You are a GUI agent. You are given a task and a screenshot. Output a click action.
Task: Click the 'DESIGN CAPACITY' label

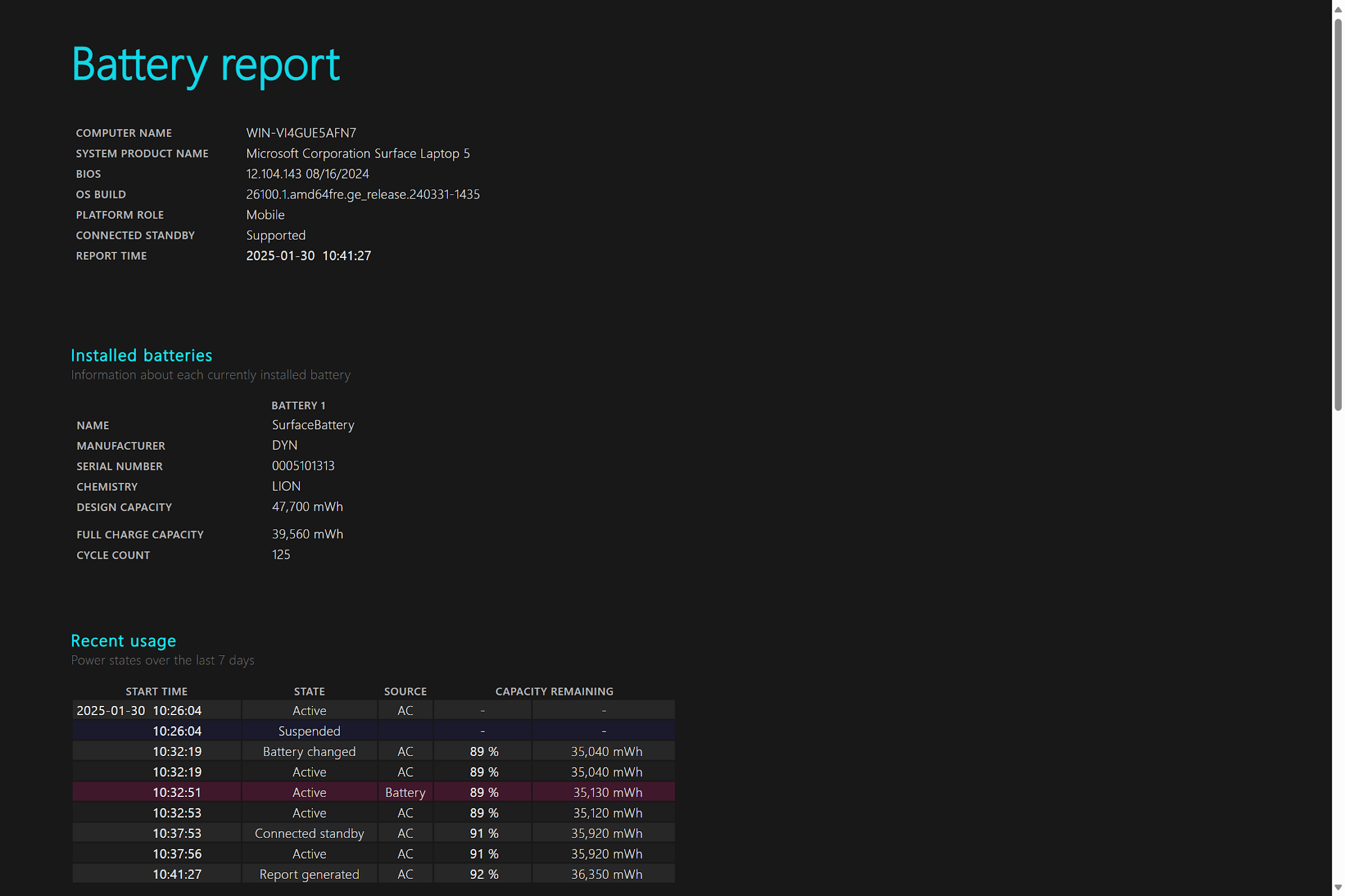[124, 507]
